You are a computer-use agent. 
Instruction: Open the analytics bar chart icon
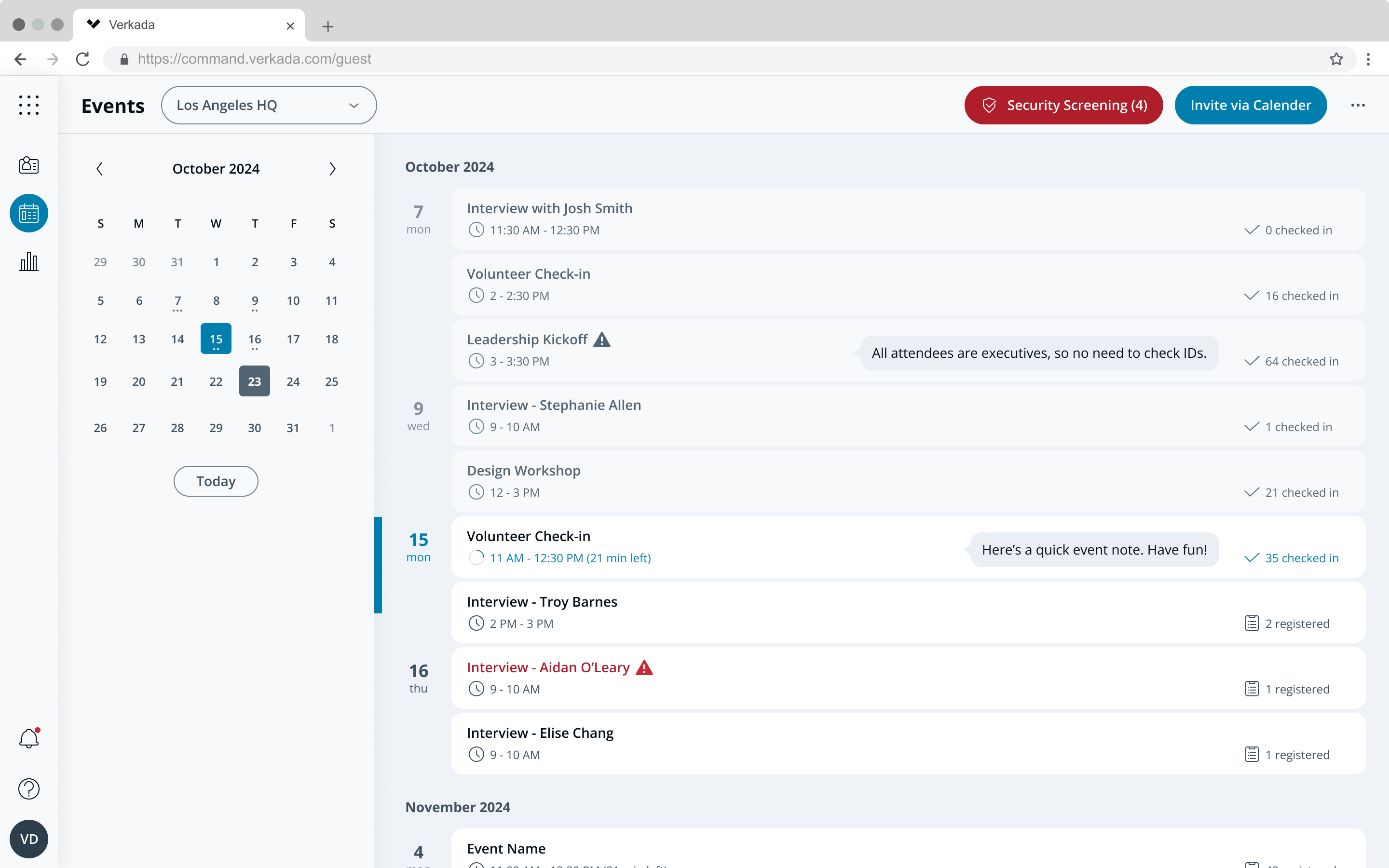29,262
